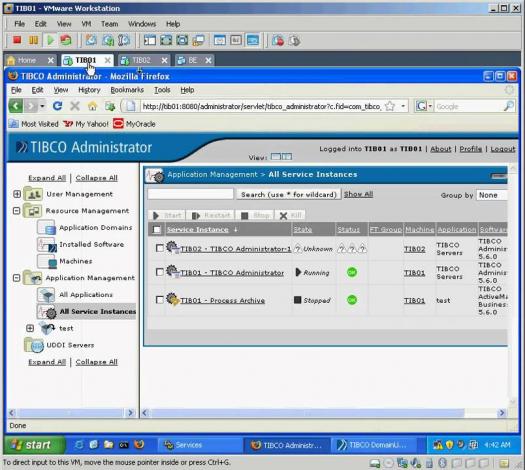Click the All Applications icon
The height and width of the screenshot is (470, 525).
[x=46, y=295]
